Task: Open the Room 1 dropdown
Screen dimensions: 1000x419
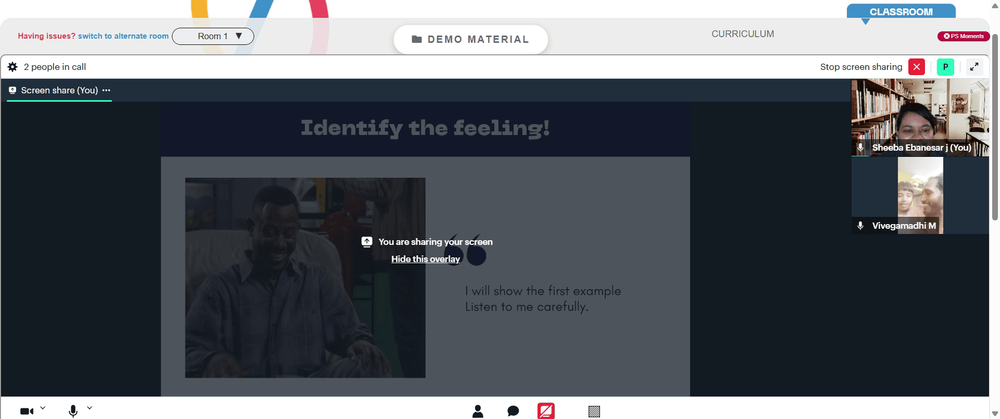Action: pyautogui.click(x=213, y=36)
